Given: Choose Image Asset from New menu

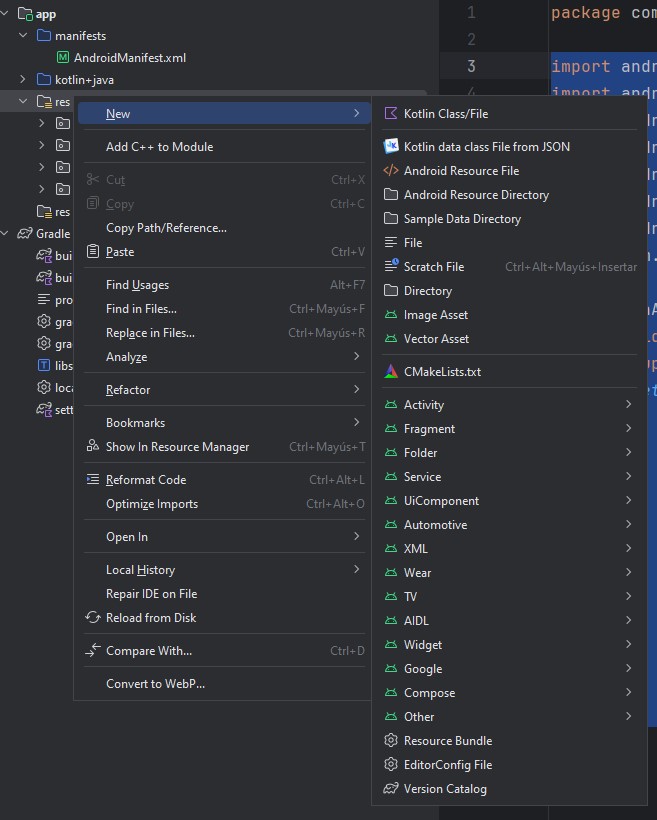Looking at the screenshot, I should tap(435, 315).
